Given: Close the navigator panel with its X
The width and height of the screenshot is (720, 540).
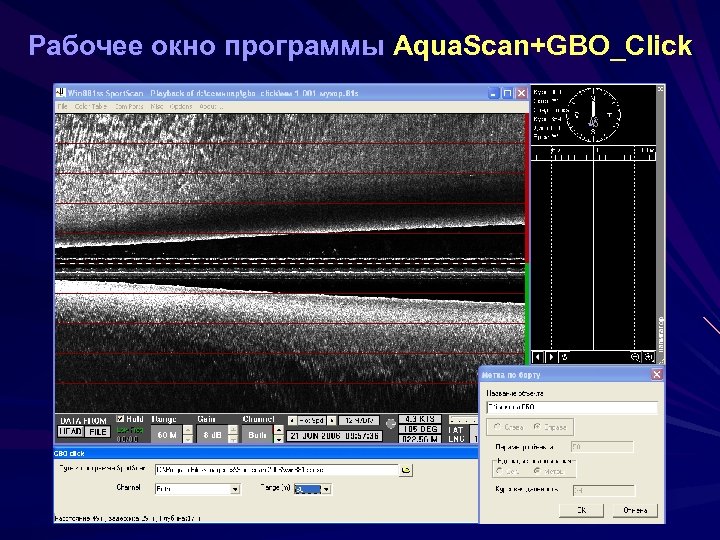Looking at the screenshot, I should click(x=660, y=89).
